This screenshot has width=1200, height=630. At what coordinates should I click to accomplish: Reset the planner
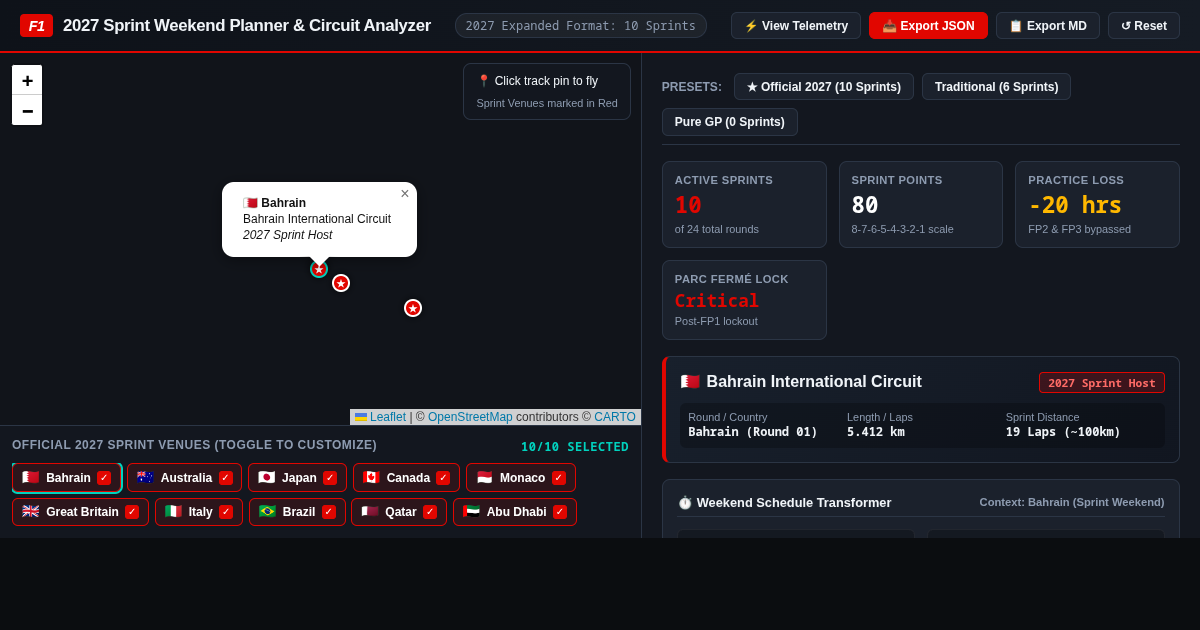1144,26
